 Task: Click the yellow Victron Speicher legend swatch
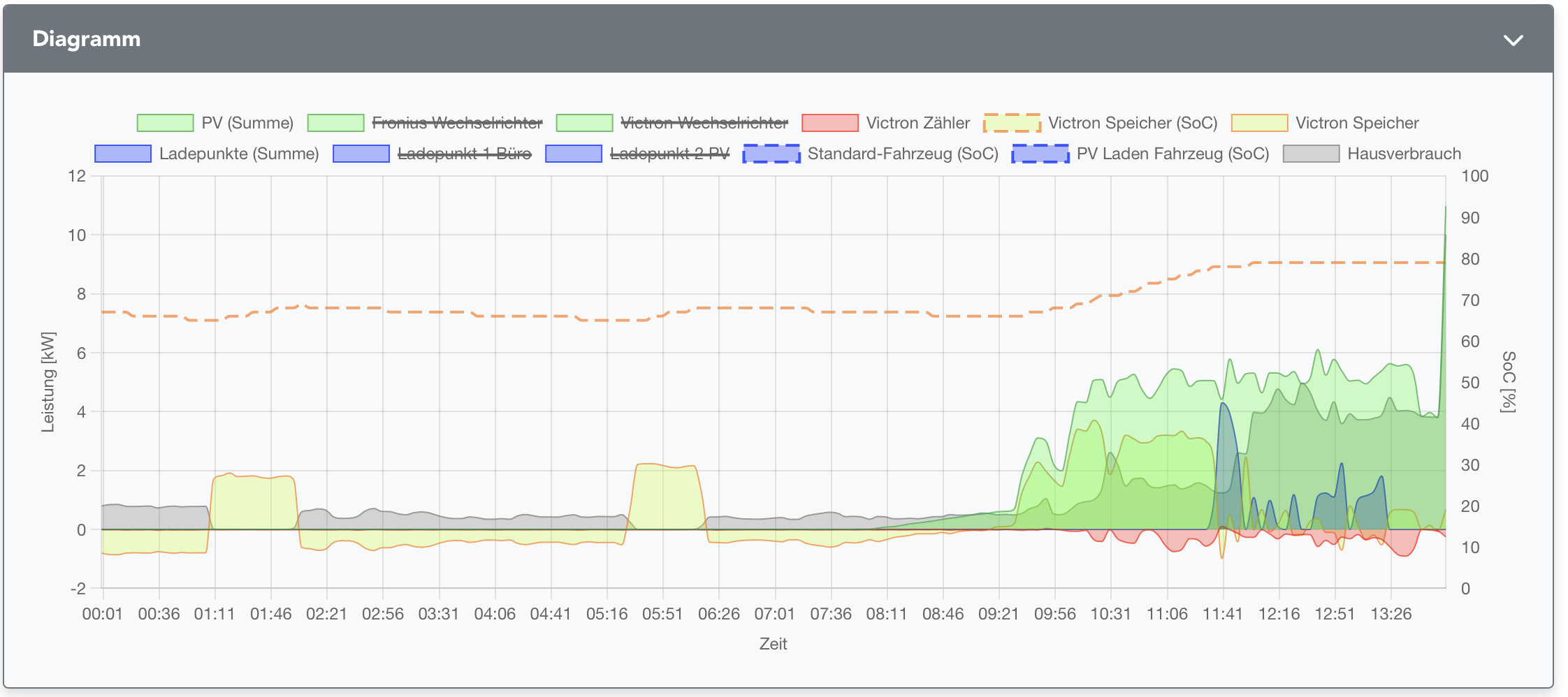1259,123
